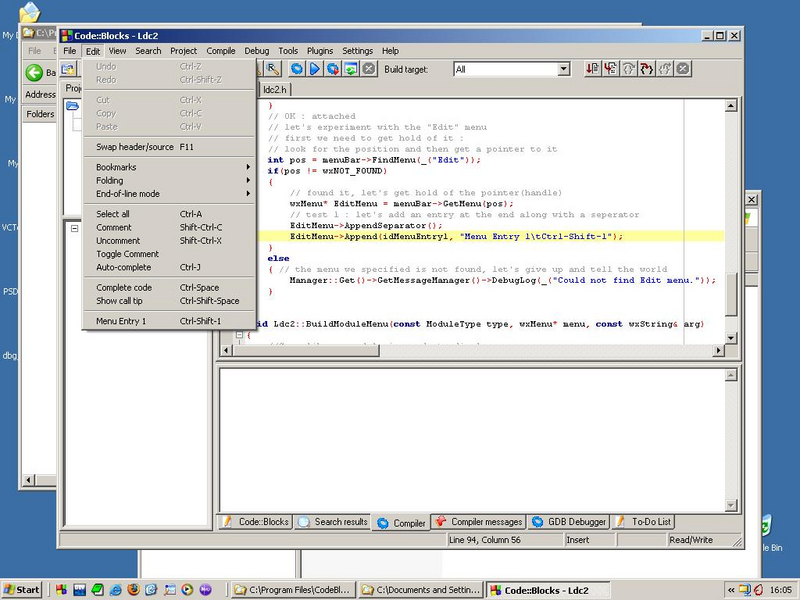Viewport: 800px width, 600px height.
Task: Switch to the GDB Debugger tab
Action: pyautogui.click(x=568, y=521)
